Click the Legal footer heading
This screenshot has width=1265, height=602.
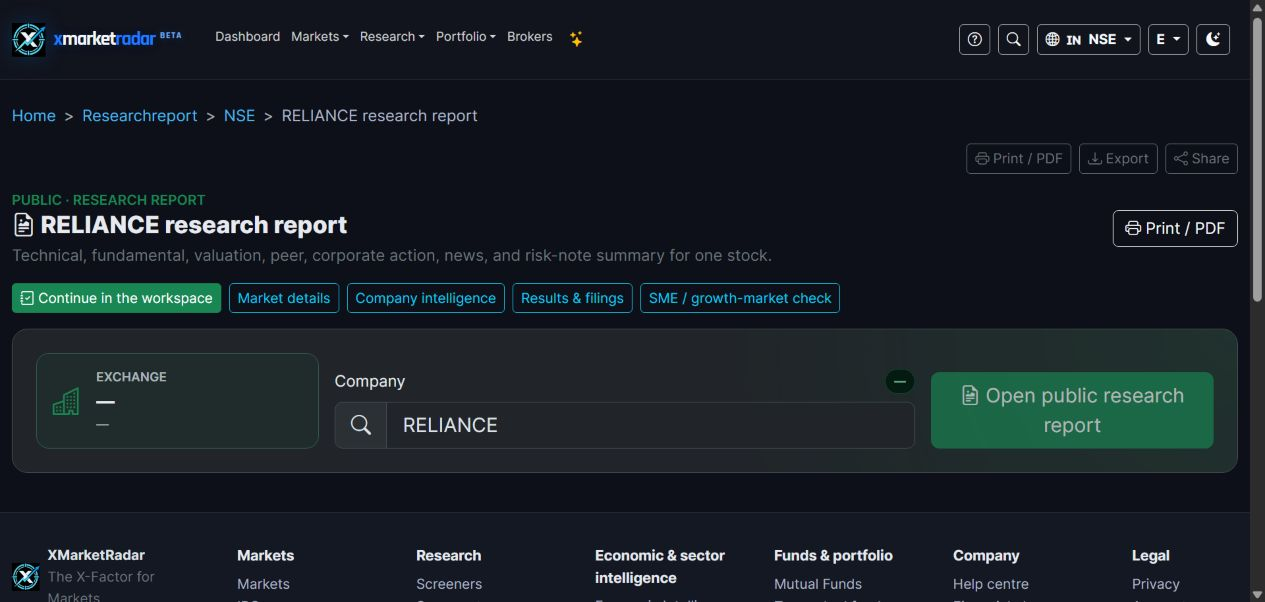[1151, 555]
